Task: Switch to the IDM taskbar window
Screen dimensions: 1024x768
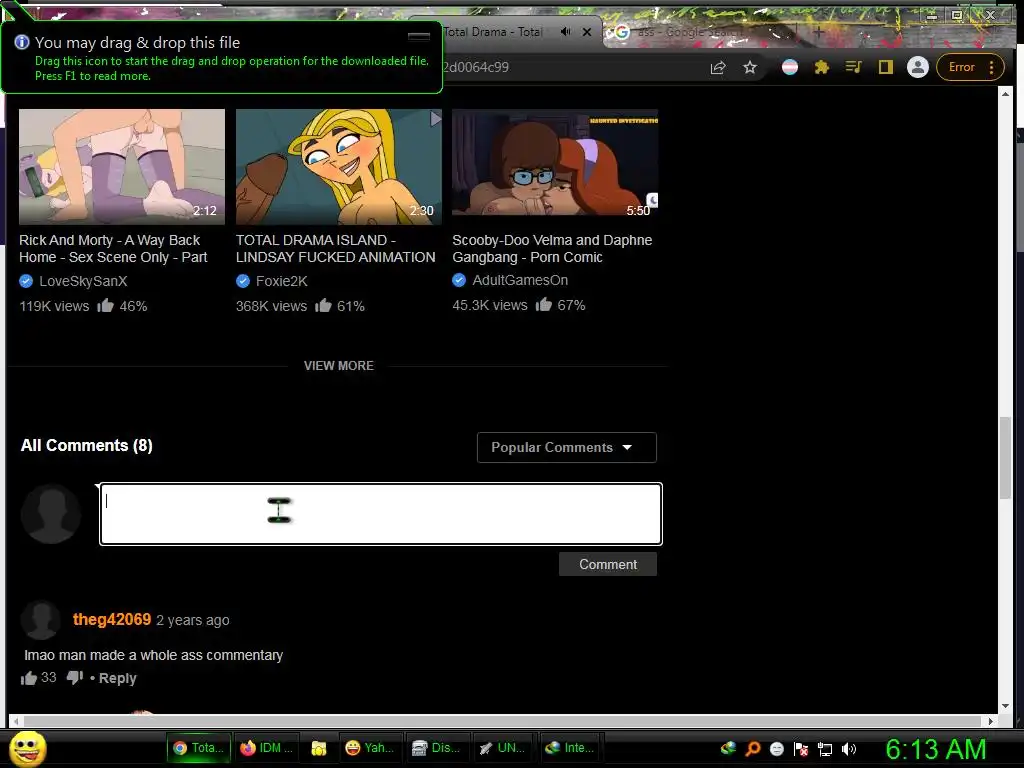Action: (266, 748)
